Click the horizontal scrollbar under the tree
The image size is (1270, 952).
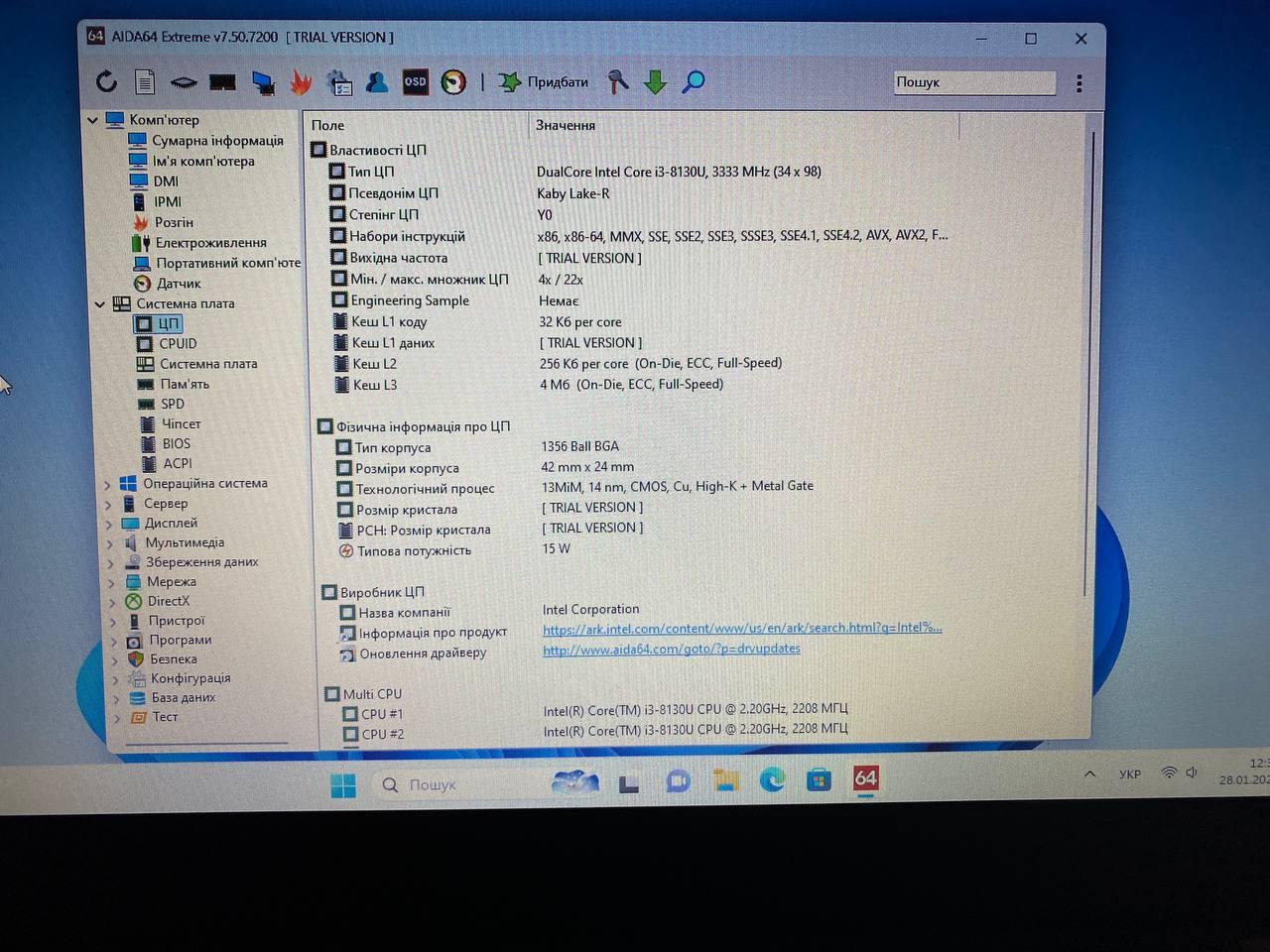[207, 743]
